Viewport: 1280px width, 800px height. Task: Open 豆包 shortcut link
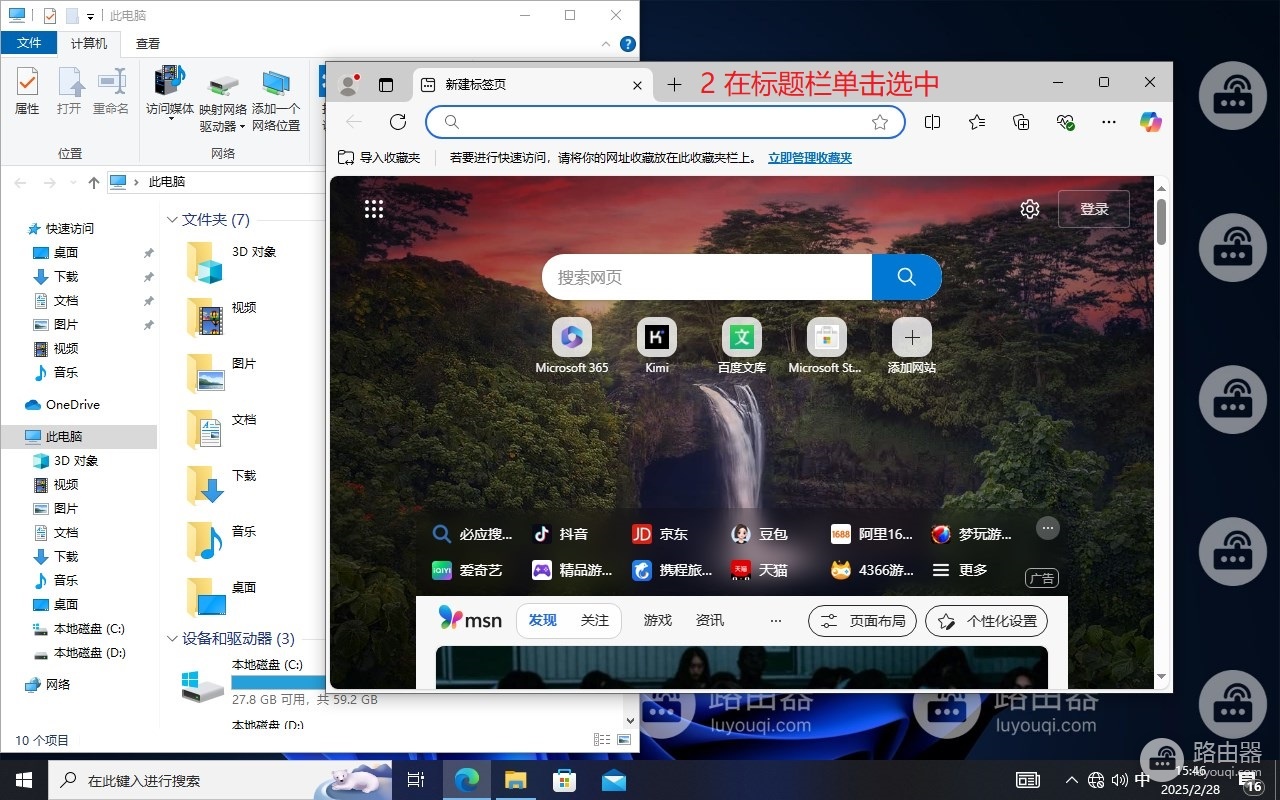[x=760, y=534]
